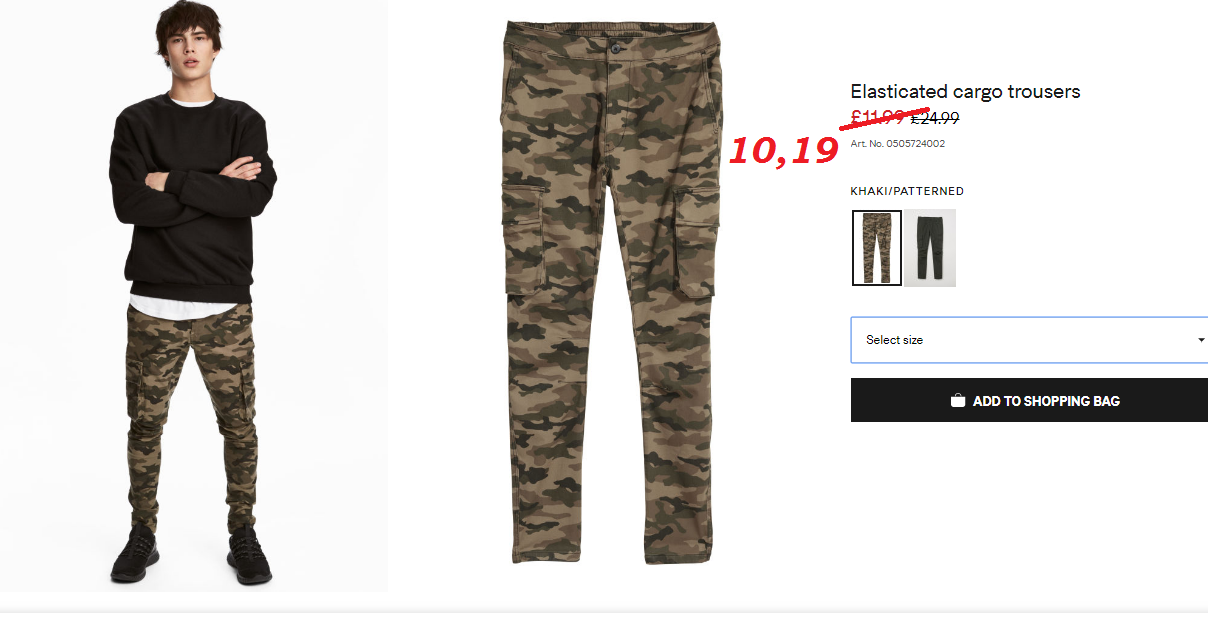Select the khaki camouflage colour swatch

877,248
